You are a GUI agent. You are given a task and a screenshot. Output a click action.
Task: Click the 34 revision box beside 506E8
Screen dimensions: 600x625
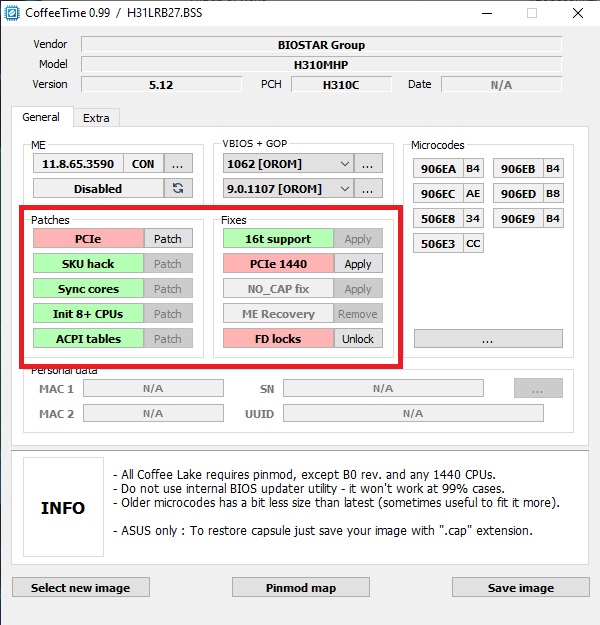click(x=473, y=218)
